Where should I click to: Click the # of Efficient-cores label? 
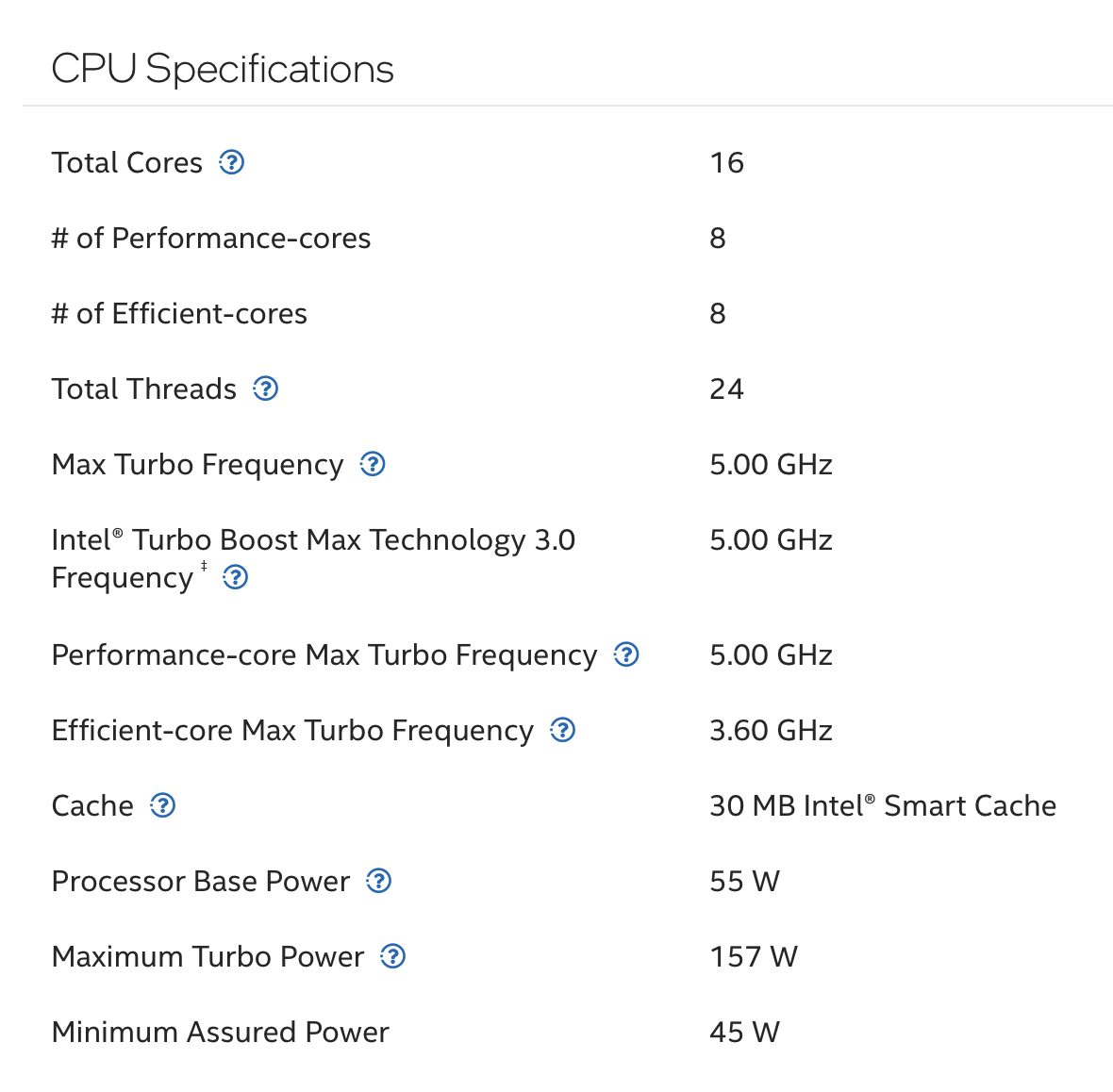click(179, 314)
